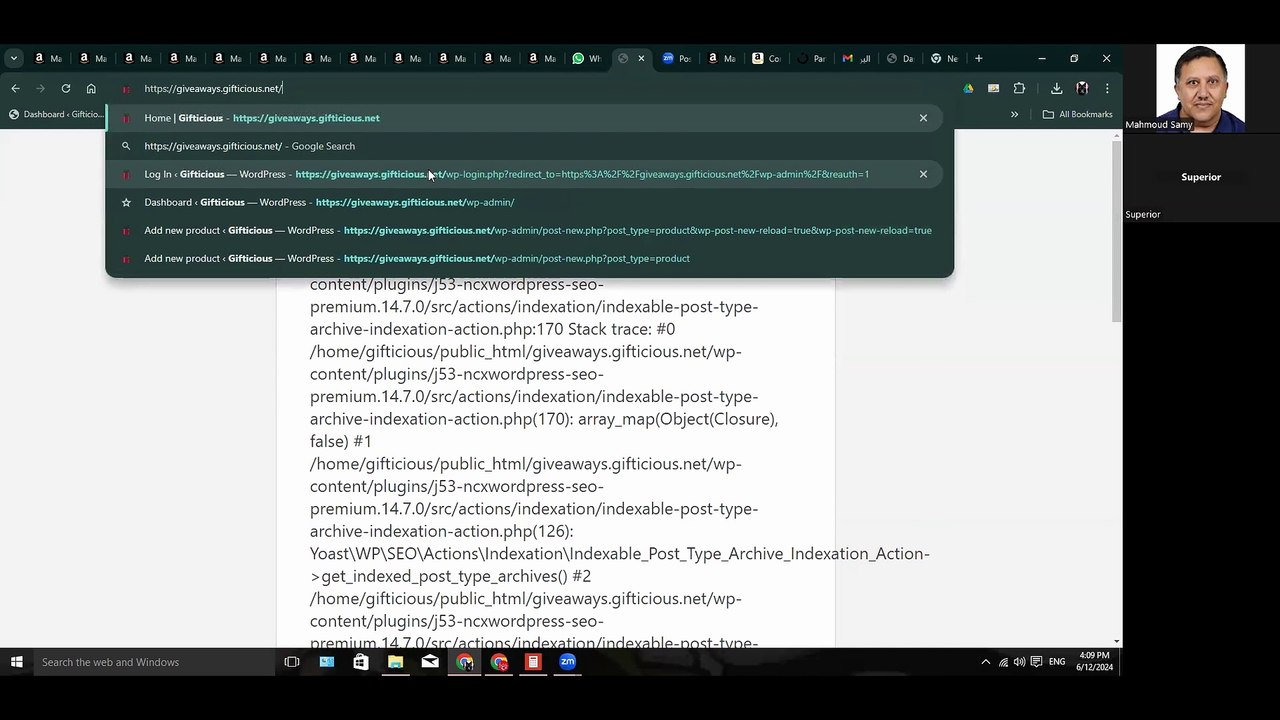Switch to the first Amazon tab
Viewport: 1280px width, 720px height.
pyautogui.click(x=47, y=58)
